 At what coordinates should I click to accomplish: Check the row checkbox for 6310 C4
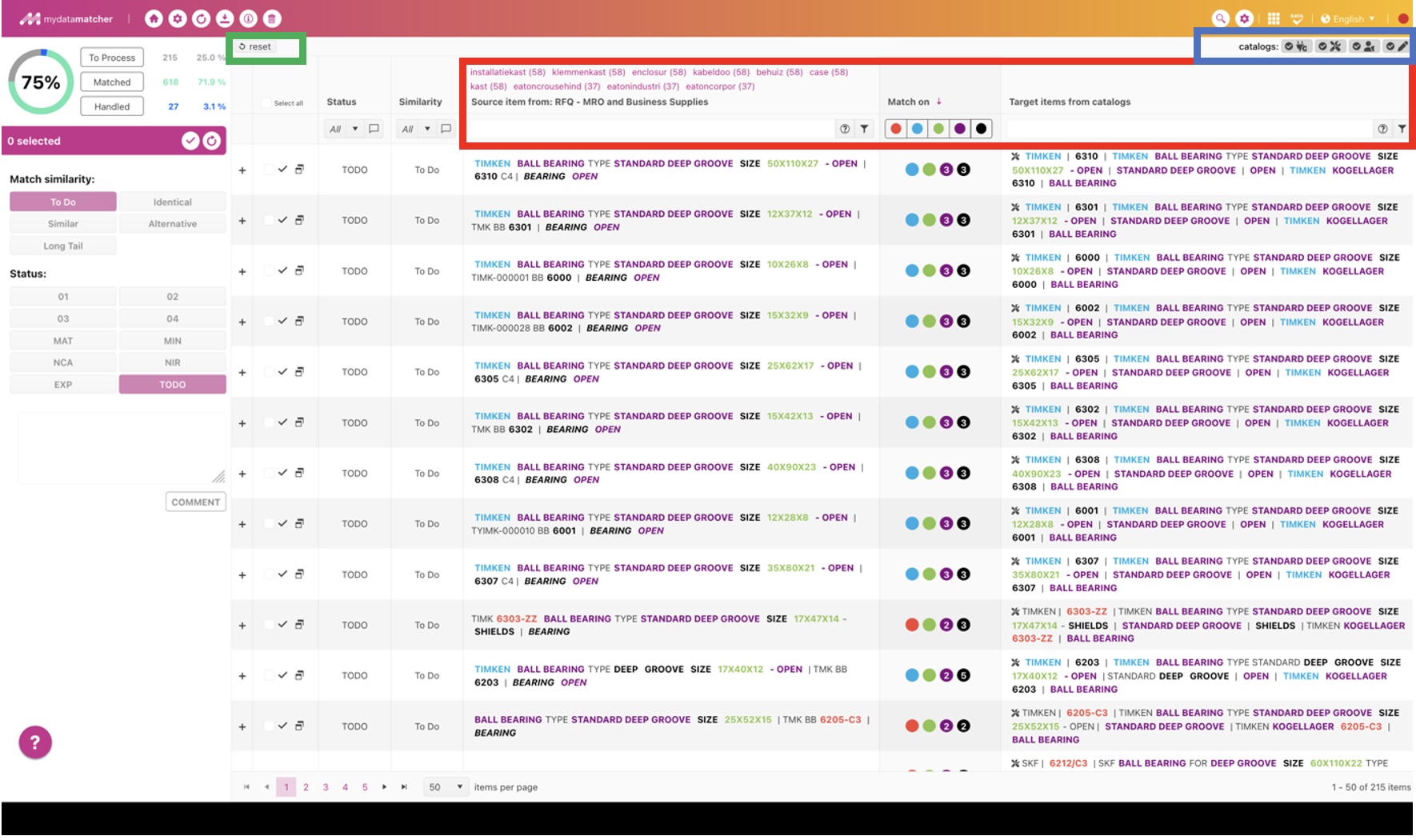pos(269,170)
